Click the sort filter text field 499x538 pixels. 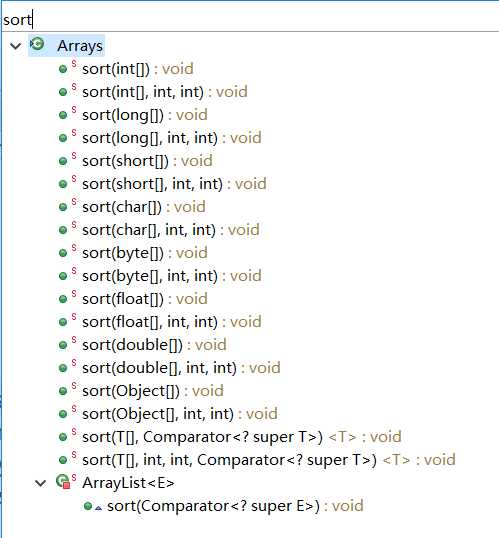(250, 20)
